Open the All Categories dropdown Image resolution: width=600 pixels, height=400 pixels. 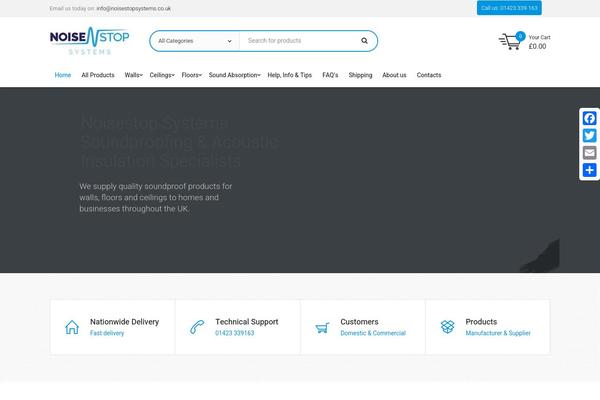pos(194,41)
